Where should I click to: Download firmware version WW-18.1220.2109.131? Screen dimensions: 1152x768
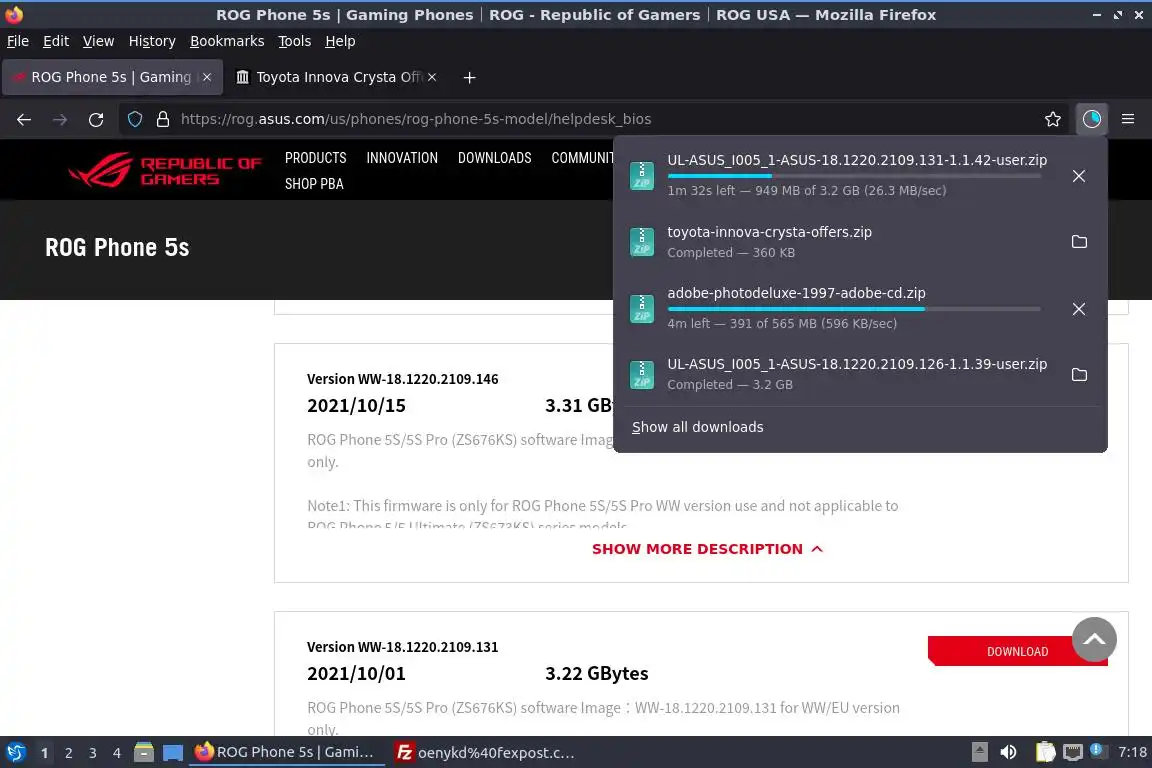(x=1018, y=651)
